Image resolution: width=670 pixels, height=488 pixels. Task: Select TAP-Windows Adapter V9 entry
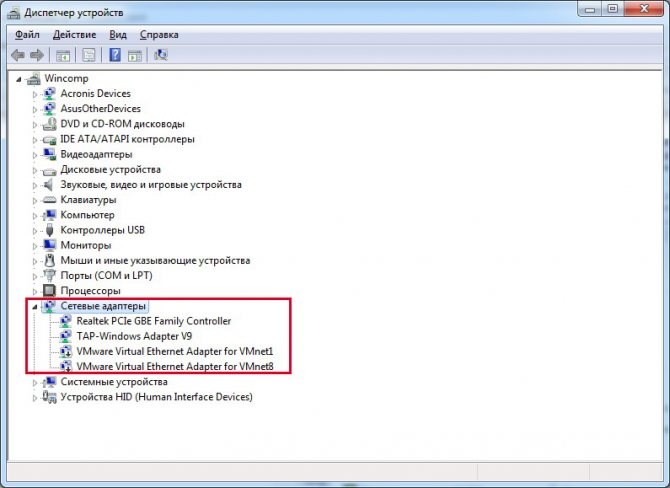pos(134,336)
